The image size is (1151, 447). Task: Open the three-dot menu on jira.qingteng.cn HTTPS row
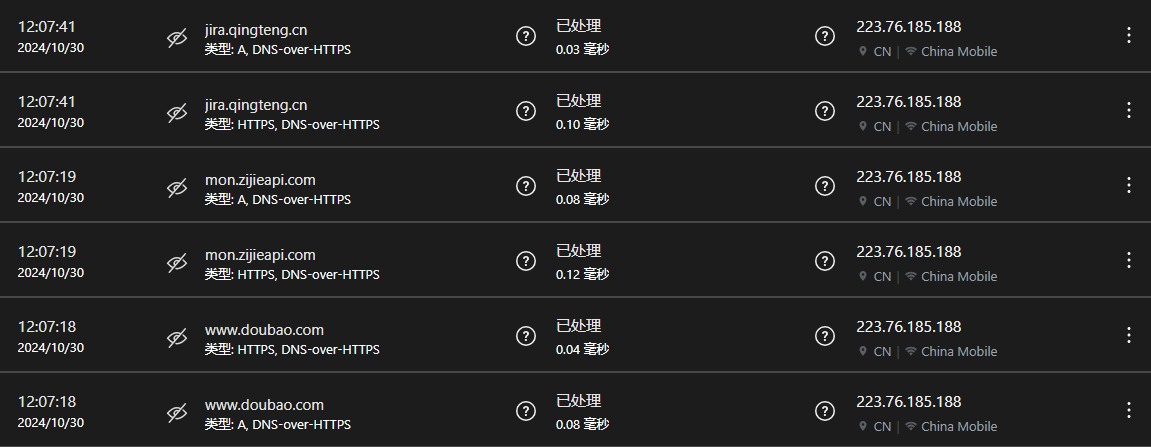tap(1129, 111)
